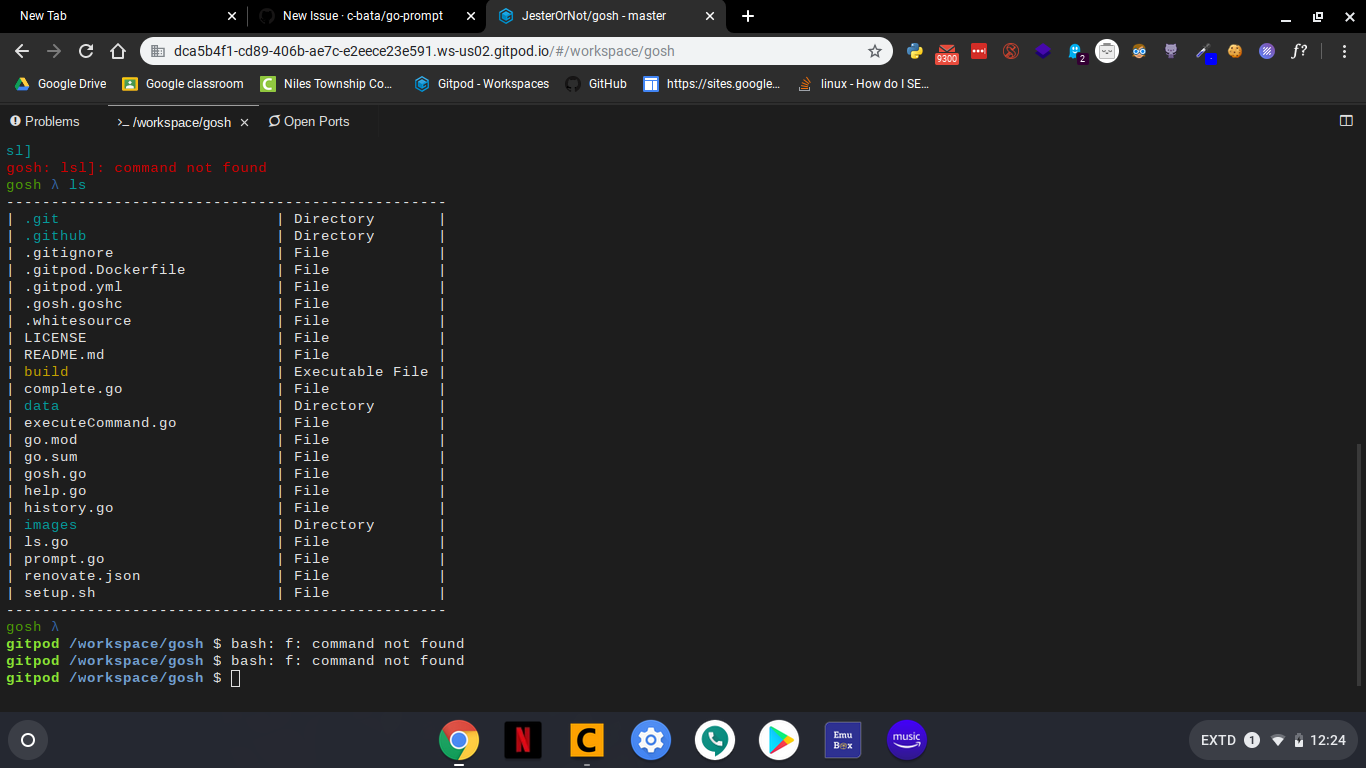Open the EmuBox app on the shelf

pyautogui.click(x=842, y=740)
